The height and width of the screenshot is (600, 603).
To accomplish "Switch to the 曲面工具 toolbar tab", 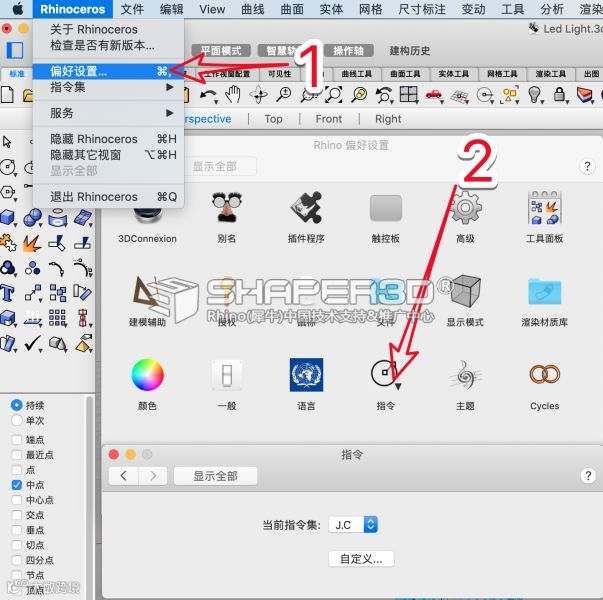I will point(405,74).
